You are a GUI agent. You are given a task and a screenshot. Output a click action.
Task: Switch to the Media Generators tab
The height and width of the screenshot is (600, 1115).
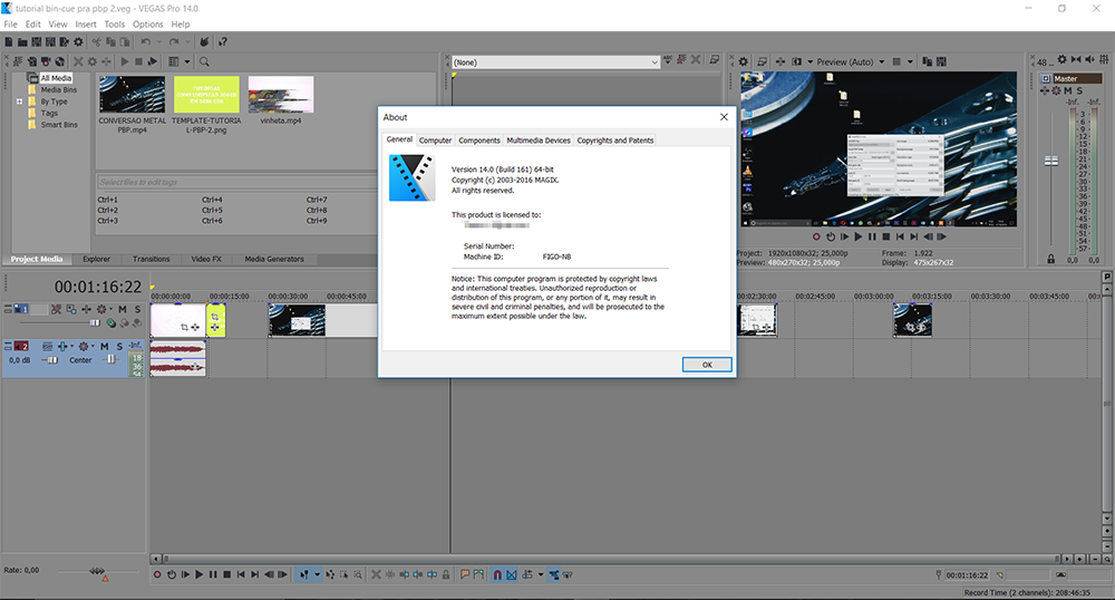pos(274,259)
